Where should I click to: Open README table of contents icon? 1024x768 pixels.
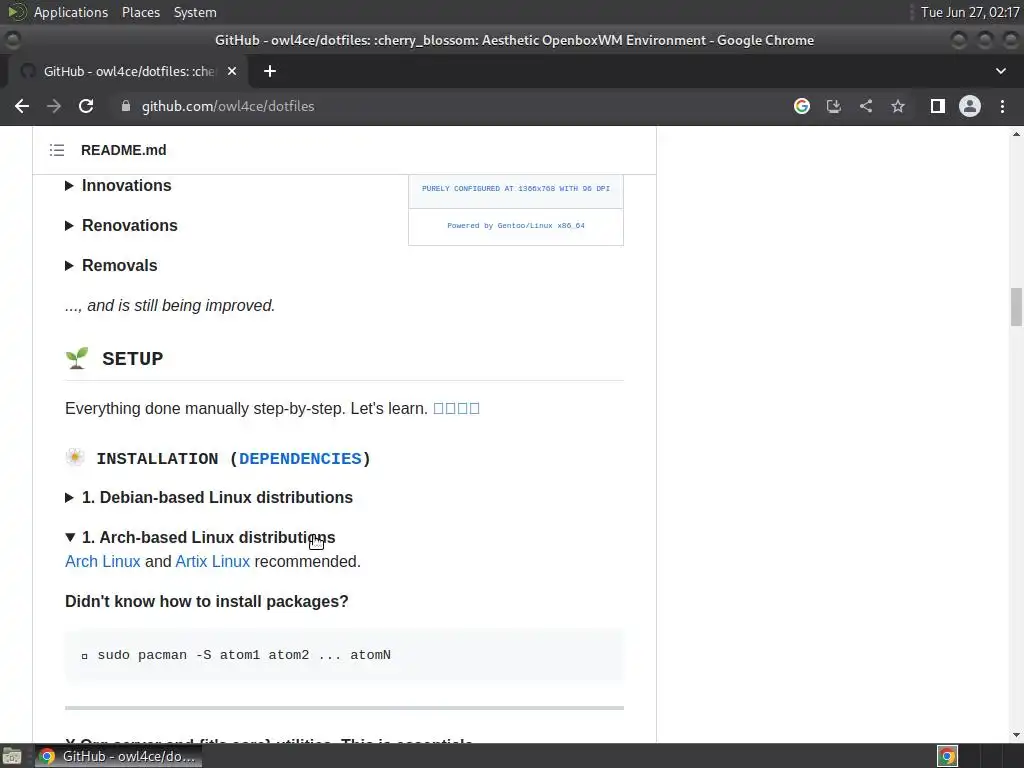[57, 150]
